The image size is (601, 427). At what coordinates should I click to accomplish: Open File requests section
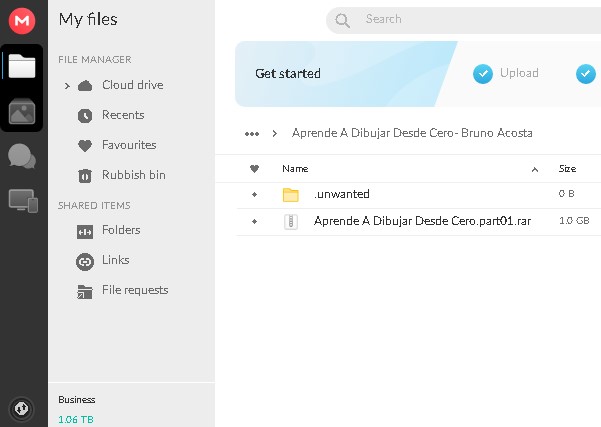[134, 290]
